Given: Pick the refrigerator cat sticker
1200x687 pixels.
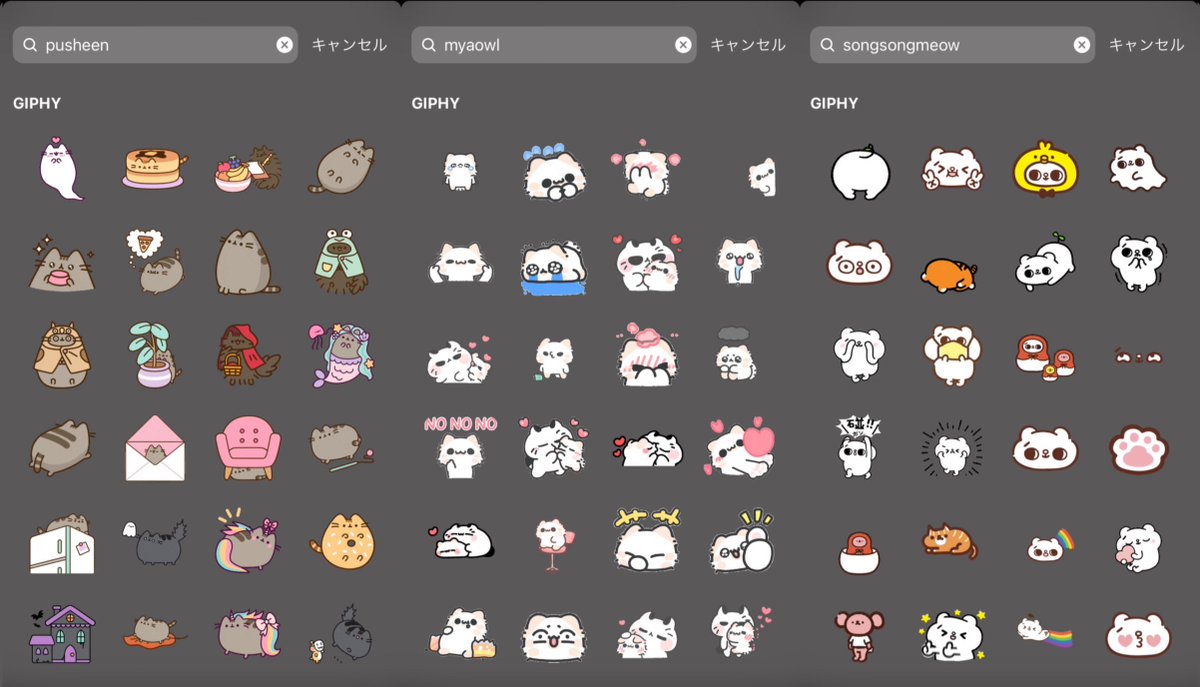Looking at the screenshot, I should click(x=61, y=542).
